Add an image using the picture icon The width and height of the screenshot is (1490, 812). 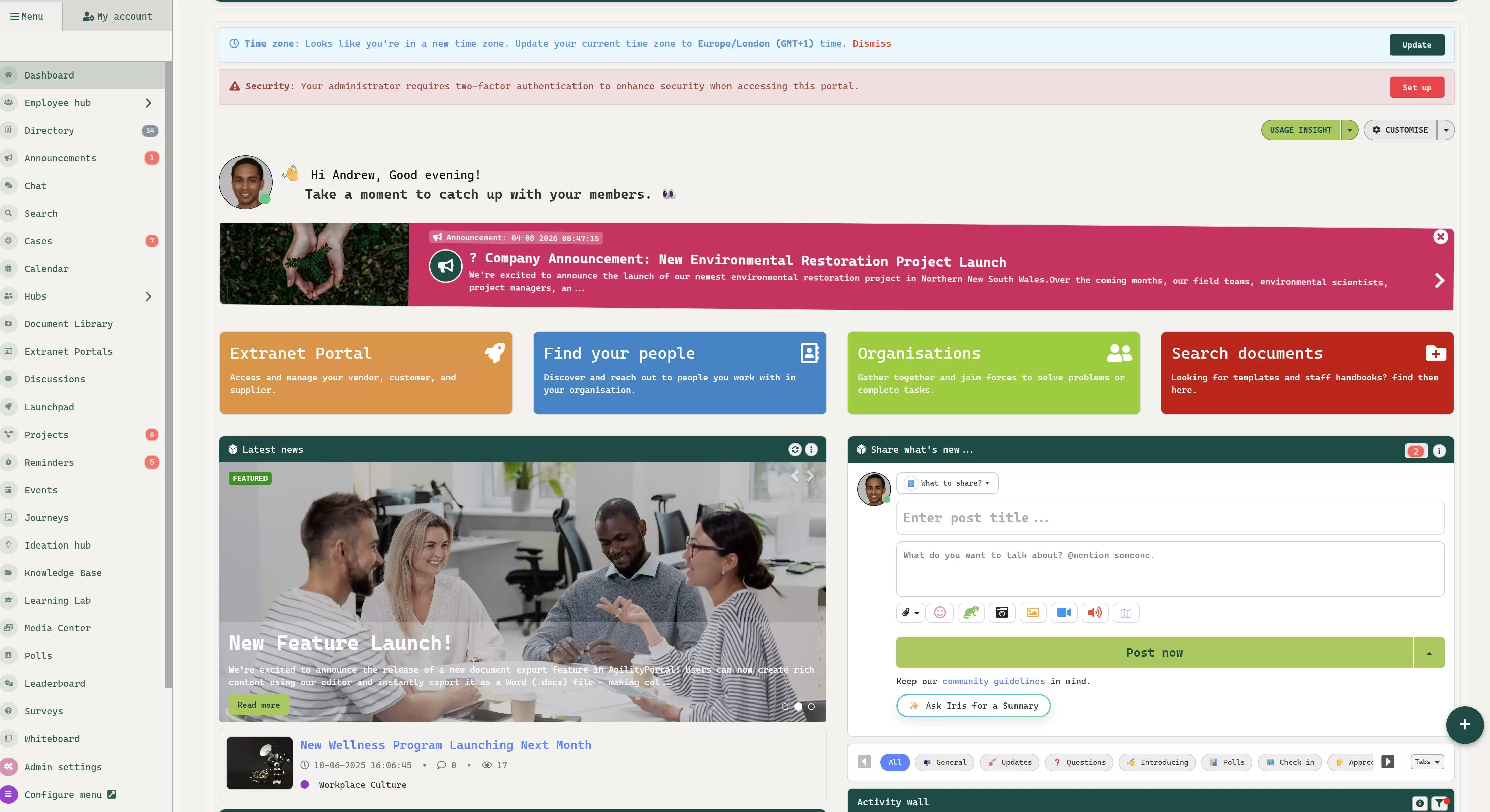click(x=1033, y=613)
